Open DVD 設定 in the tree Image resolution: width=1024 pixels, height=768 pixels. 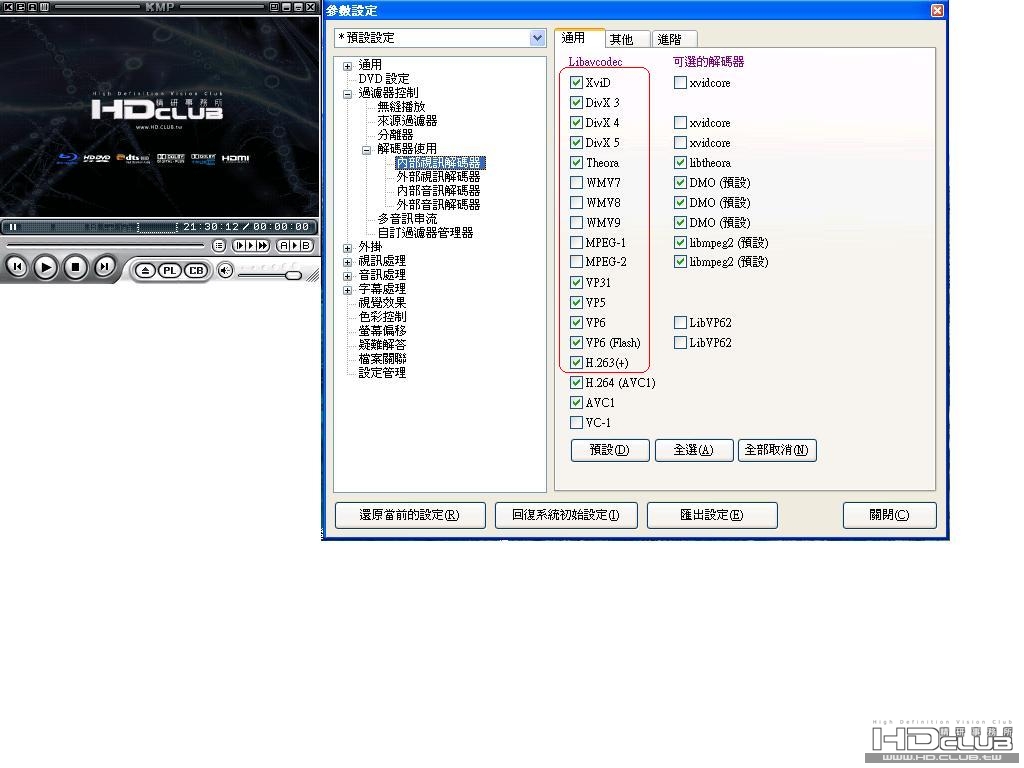point(384,78)
